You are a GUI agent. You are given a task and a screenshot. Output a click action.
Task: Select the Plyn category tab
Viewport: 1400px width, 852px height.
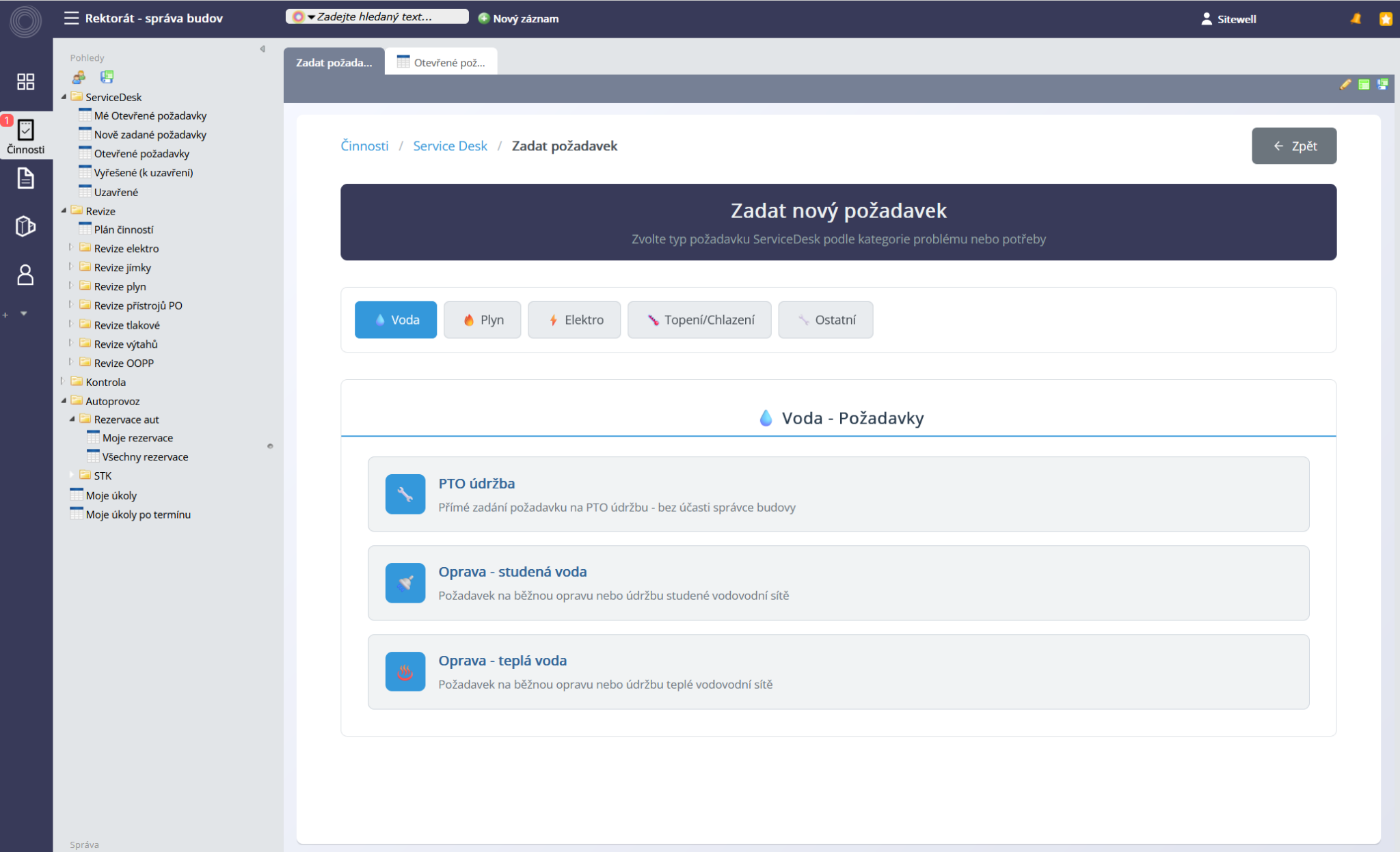(x=482, y=320)
